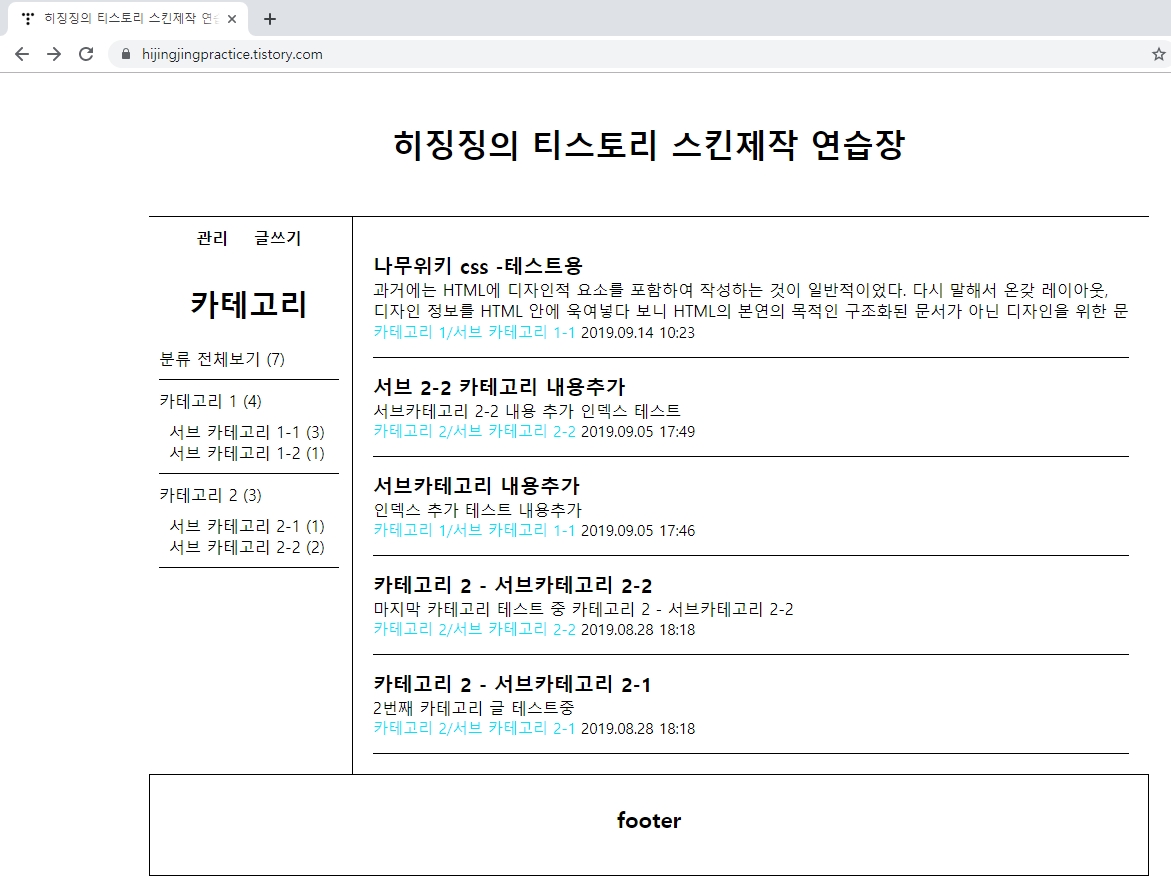Click the 카테고리 sidebar heading

pyautogui.click(x=249, y=304)
